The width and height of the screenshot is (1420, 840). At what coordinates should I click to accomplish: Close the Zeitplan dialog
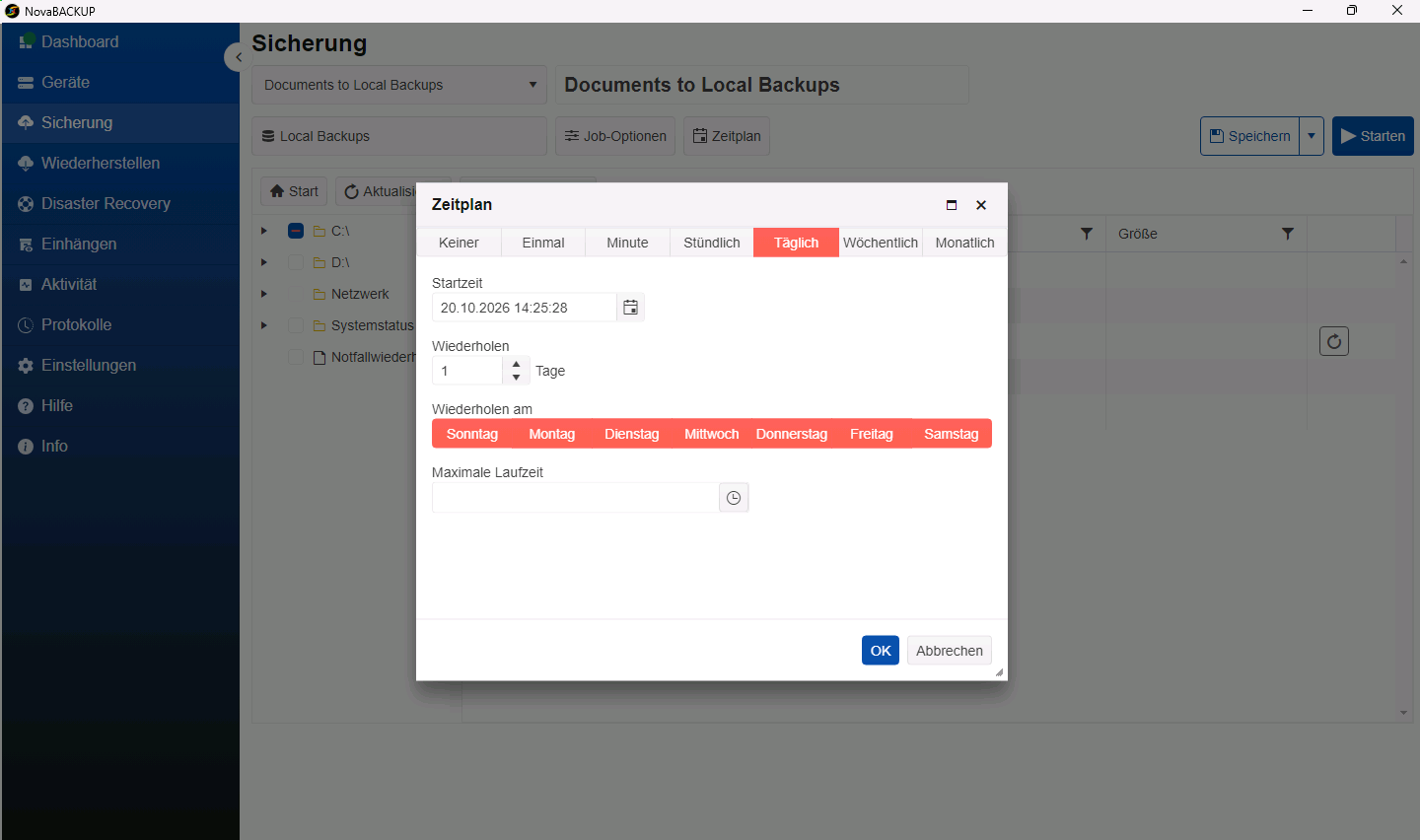pyautogui.click(x=981, y=205)
